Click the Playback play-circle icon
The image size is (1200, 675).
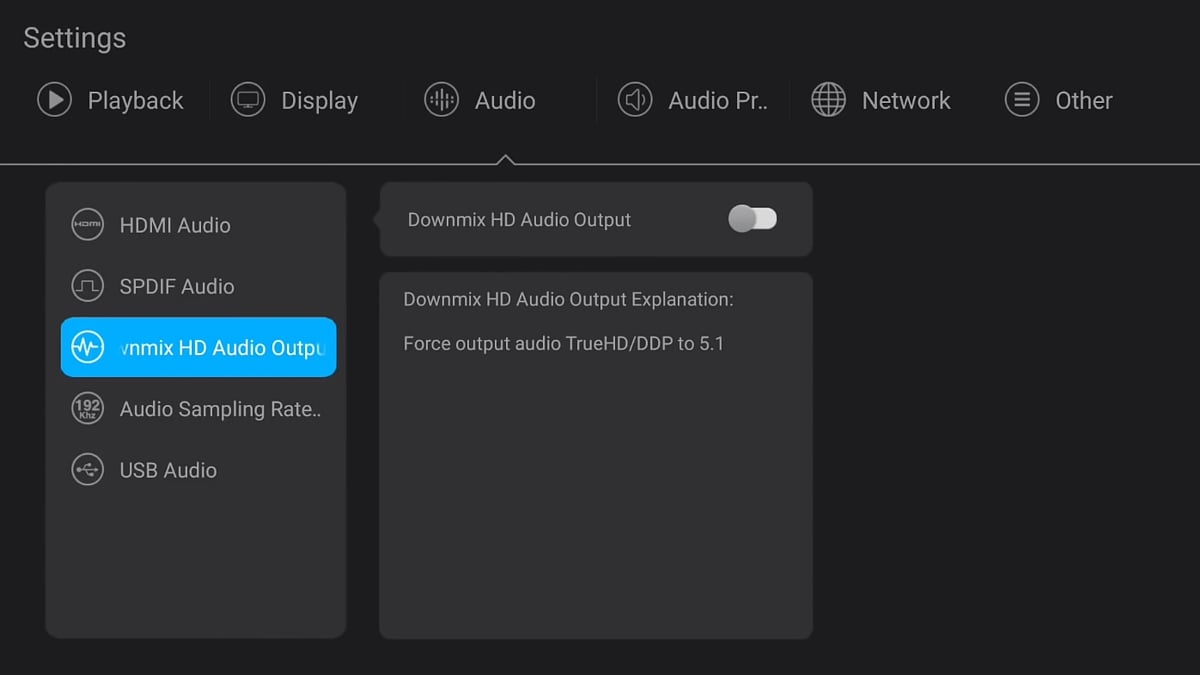click(x=54, y=100)
